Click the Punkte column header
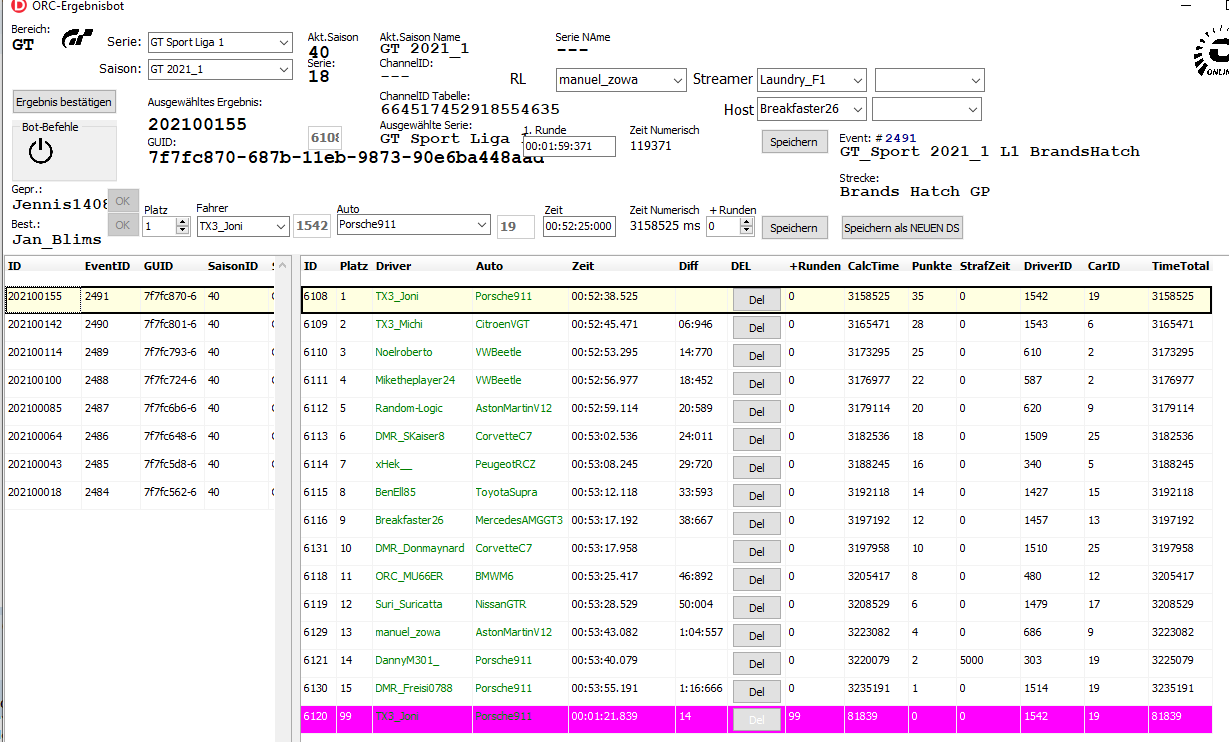The height and width of the screenshot is (742, 1229). point(904,267)
